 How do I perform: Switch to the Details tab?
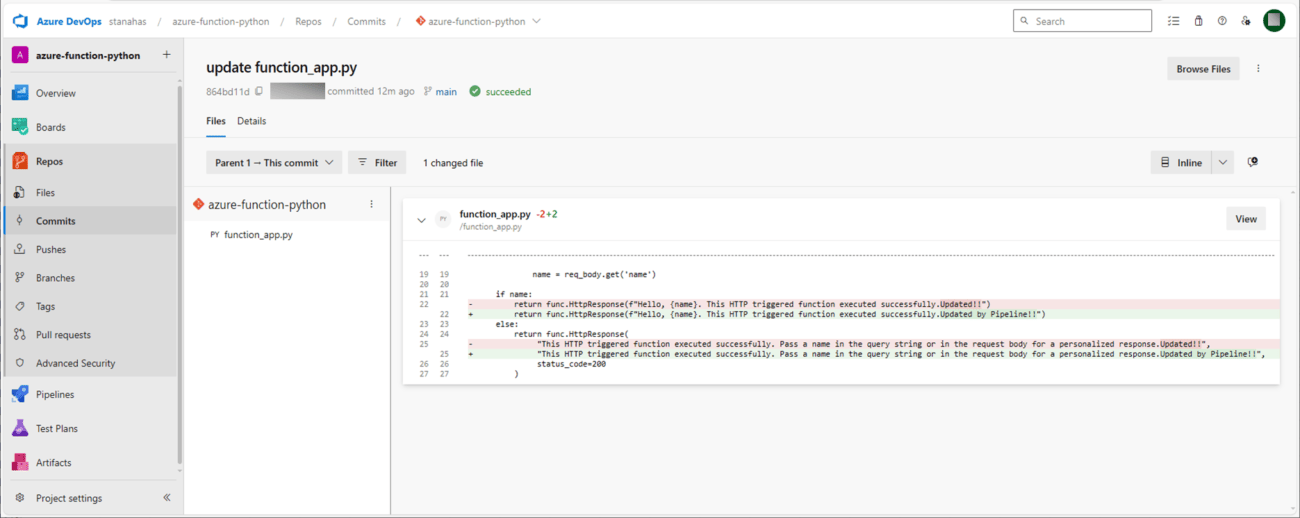pos(251,121)
